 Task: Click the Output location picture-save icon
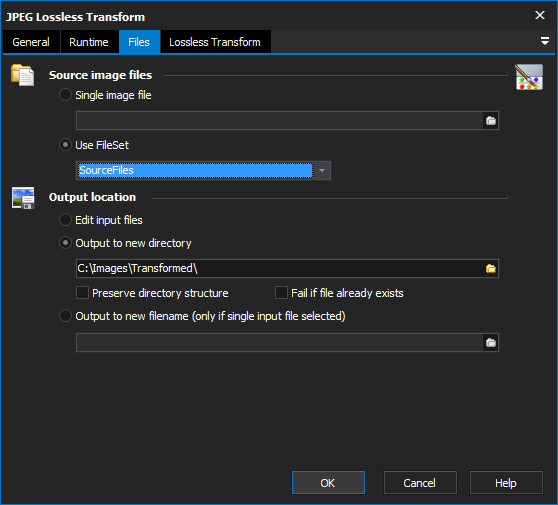click(x=23, y=198)
